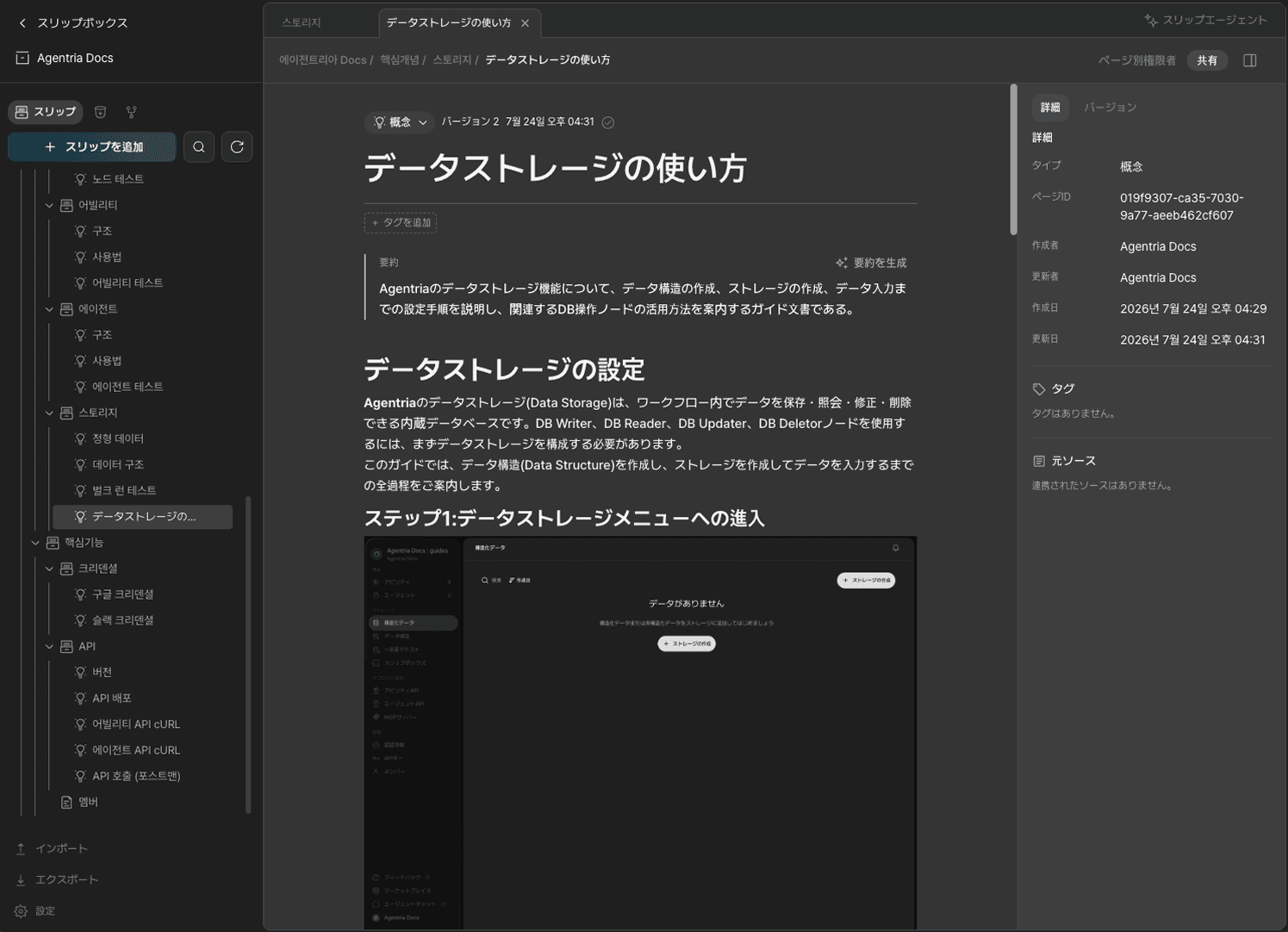This screenshot has width=1288, height=932.
Task: Click the タグを追加 button
Action: click(x=401, y=223)
